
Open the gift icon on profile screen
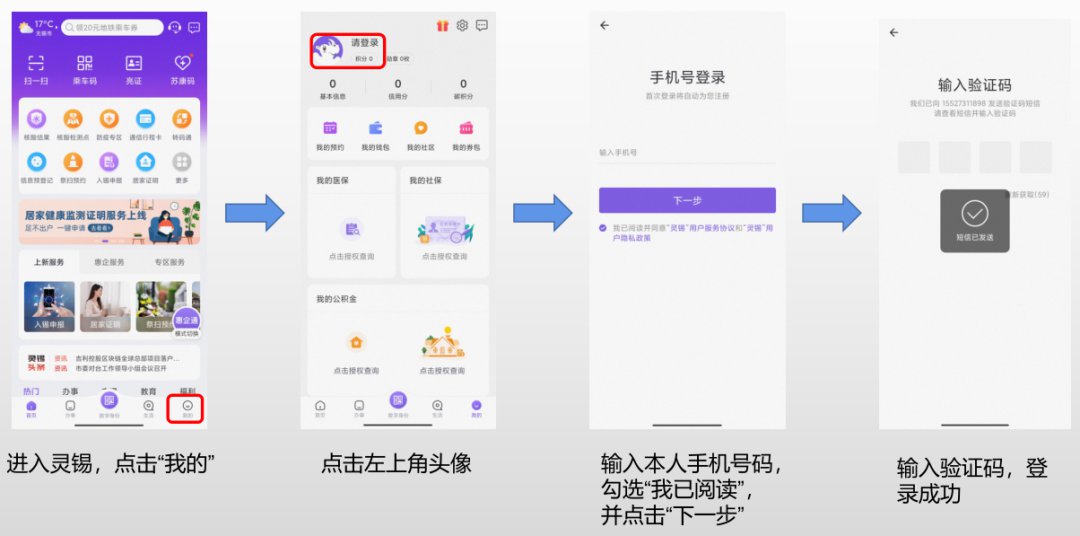pyautogui.click(x=442, y=25)
